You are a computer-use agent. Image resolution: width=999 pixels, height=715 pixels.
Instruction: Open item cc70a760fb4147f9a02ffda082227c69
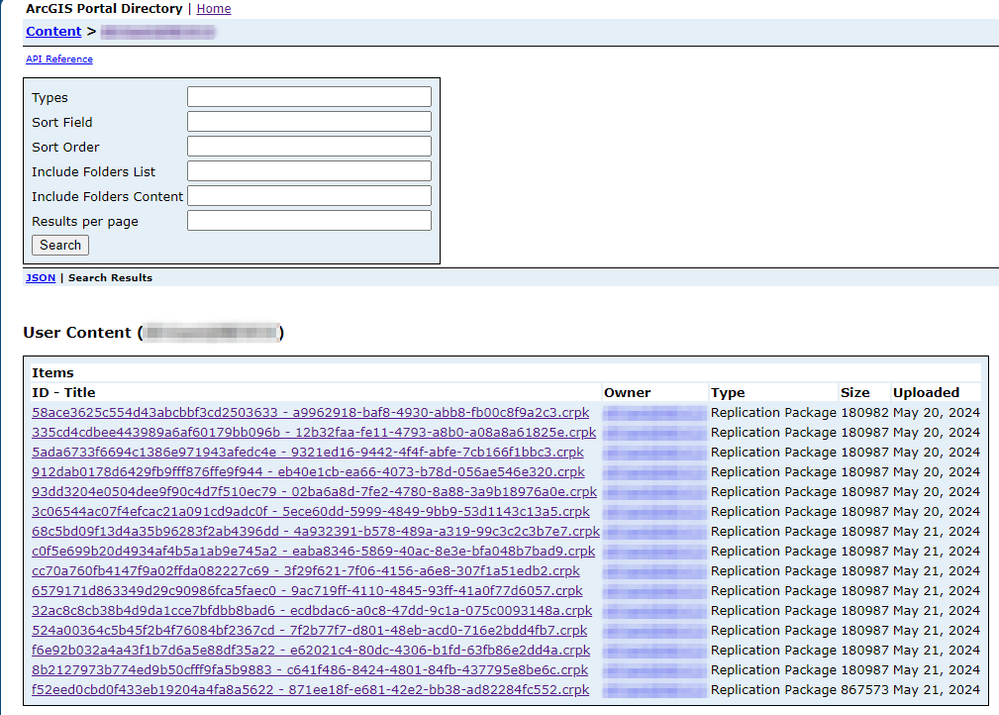coord(306,571)
